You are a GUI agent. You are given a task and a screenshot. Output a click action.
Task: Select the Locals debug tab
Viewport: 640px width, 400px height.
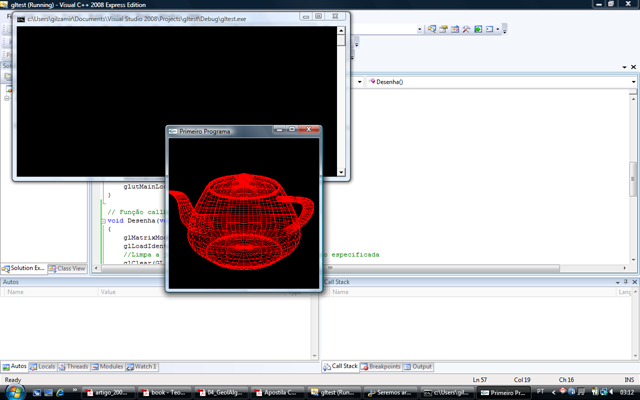tap(42, 367)
